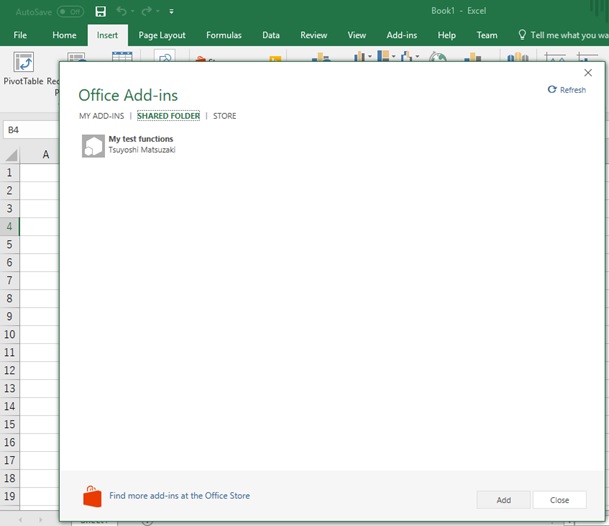Screen dimensions: 609x526
Task: Select the My test functions add-in icon
Action: (93, 146)
